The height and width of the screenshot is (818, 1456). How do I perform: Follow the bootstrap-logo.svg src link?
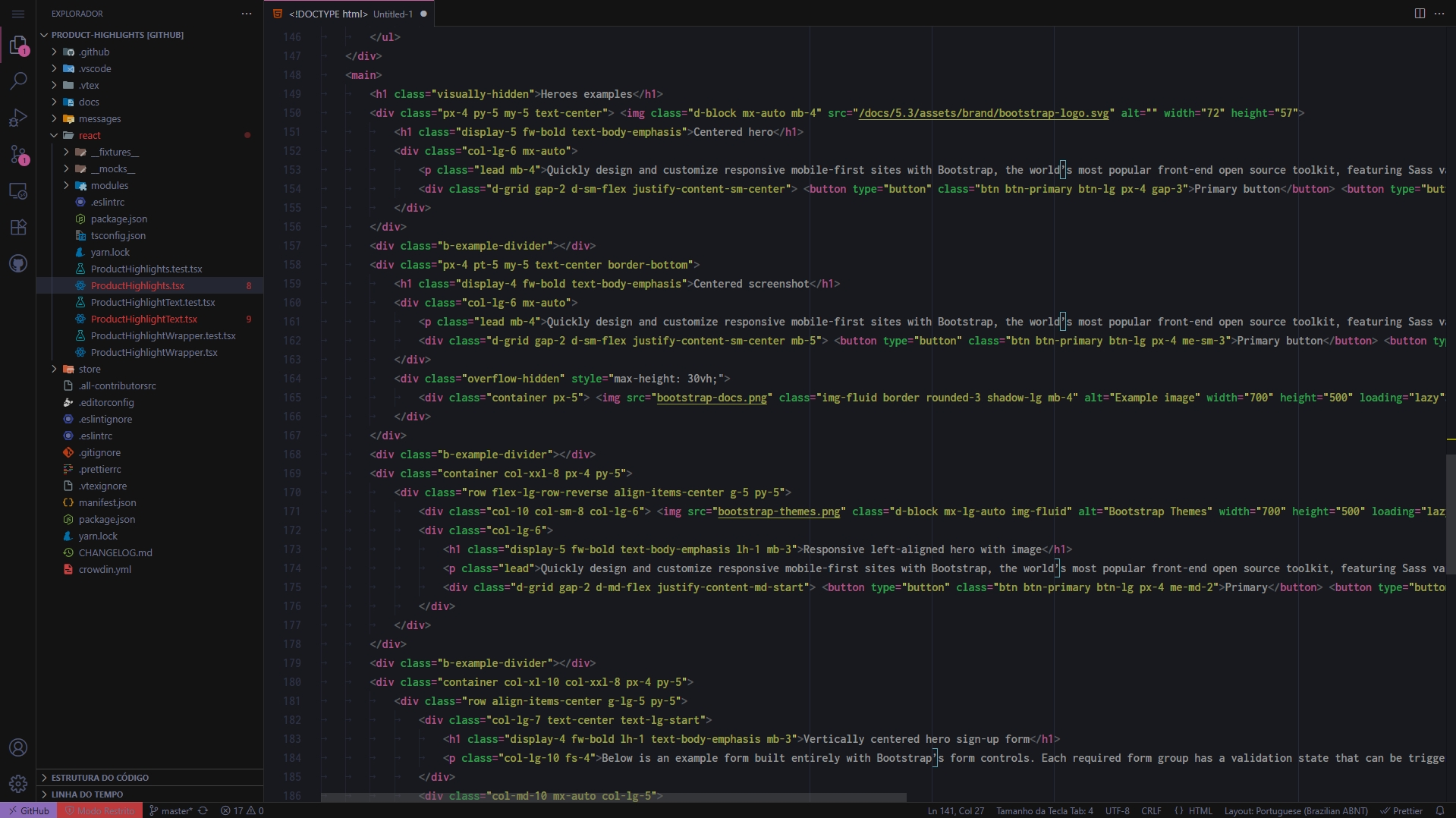tap(983, 113)
